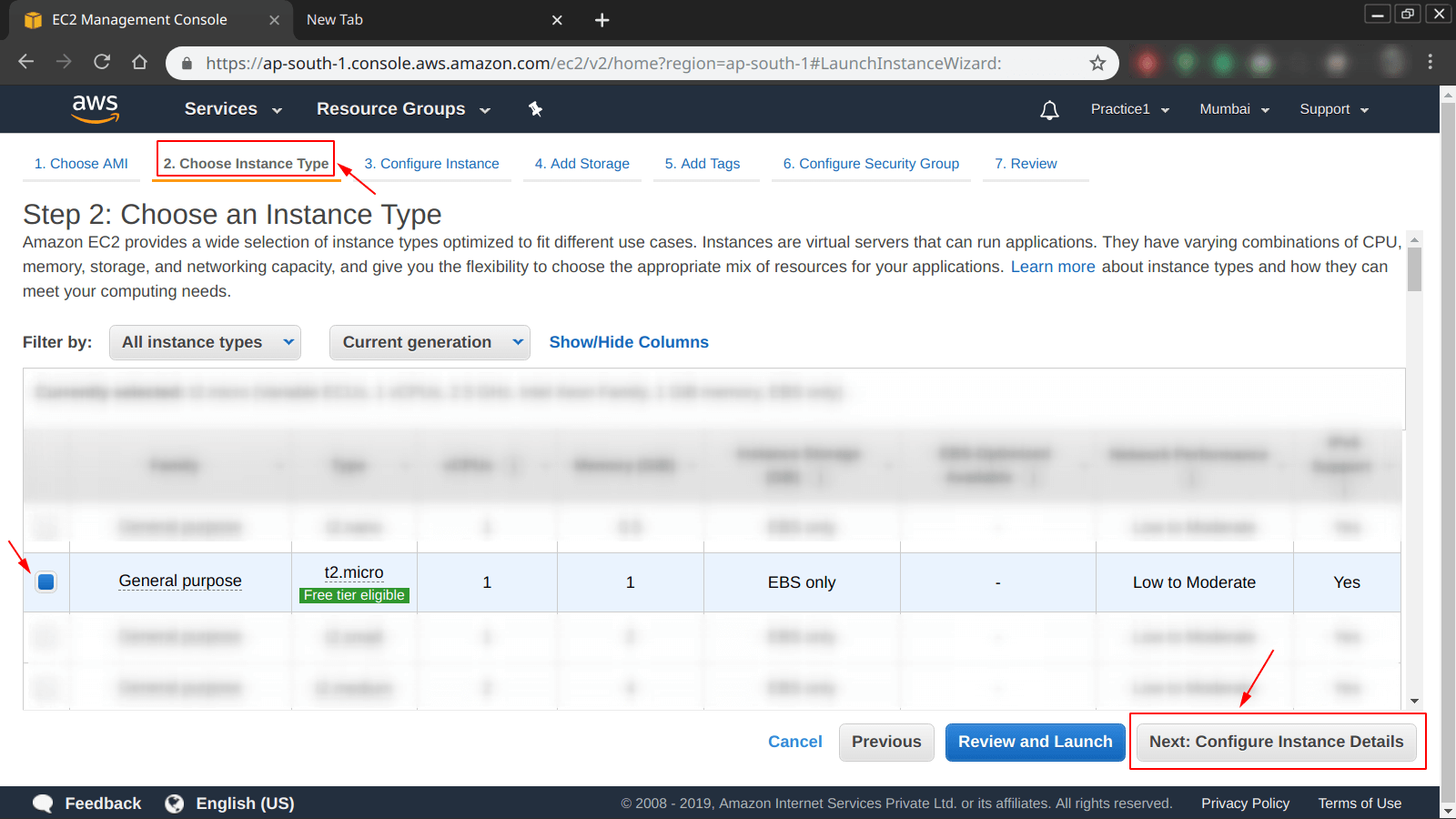
Task: Click the browser home icon
Action: (139, 62)
